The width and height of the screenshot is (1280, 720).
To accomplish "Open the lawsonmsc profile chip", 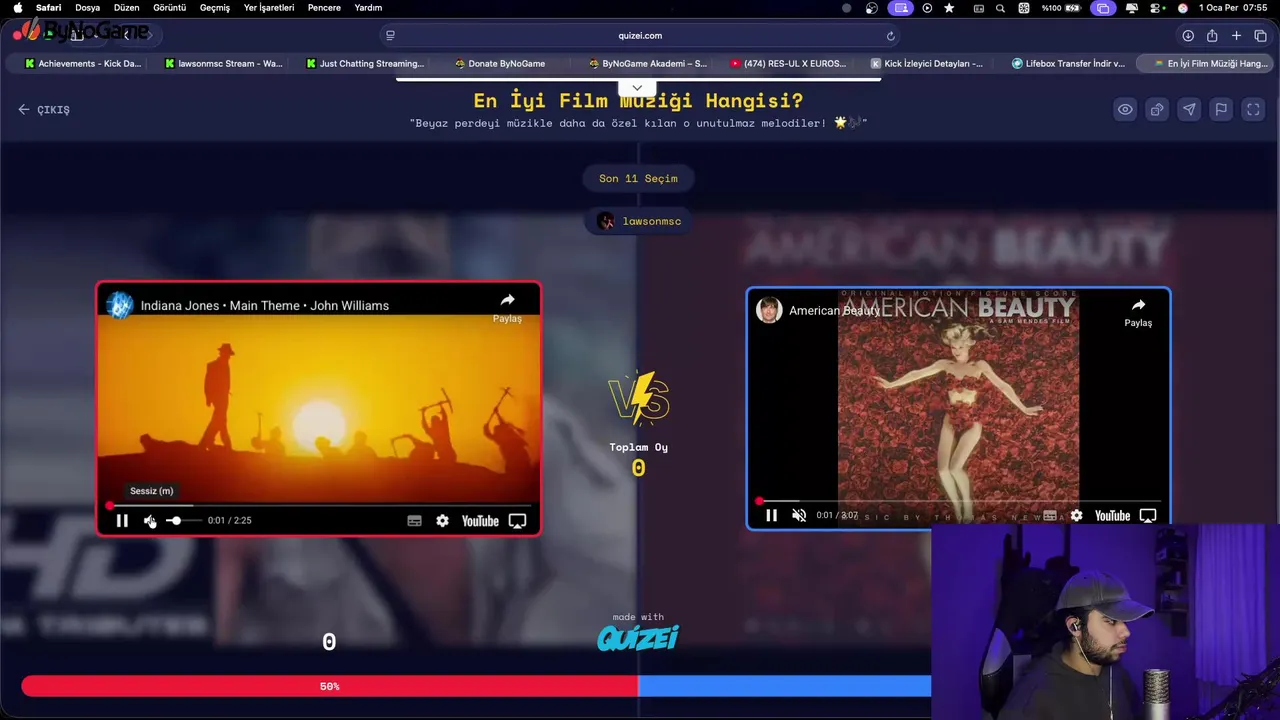I will click(x=638, y=221).
